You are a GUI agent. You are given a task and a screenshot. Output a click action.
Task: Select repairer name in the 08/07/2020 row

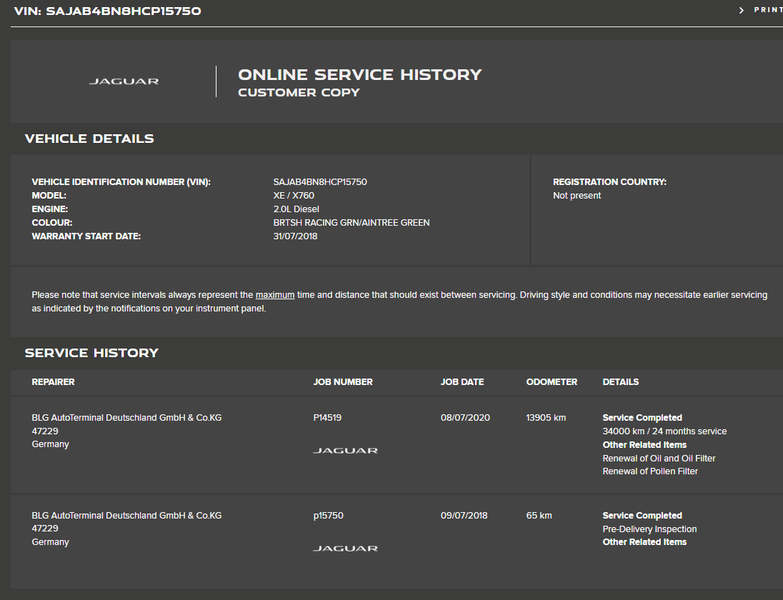click(x=127, y=418)
